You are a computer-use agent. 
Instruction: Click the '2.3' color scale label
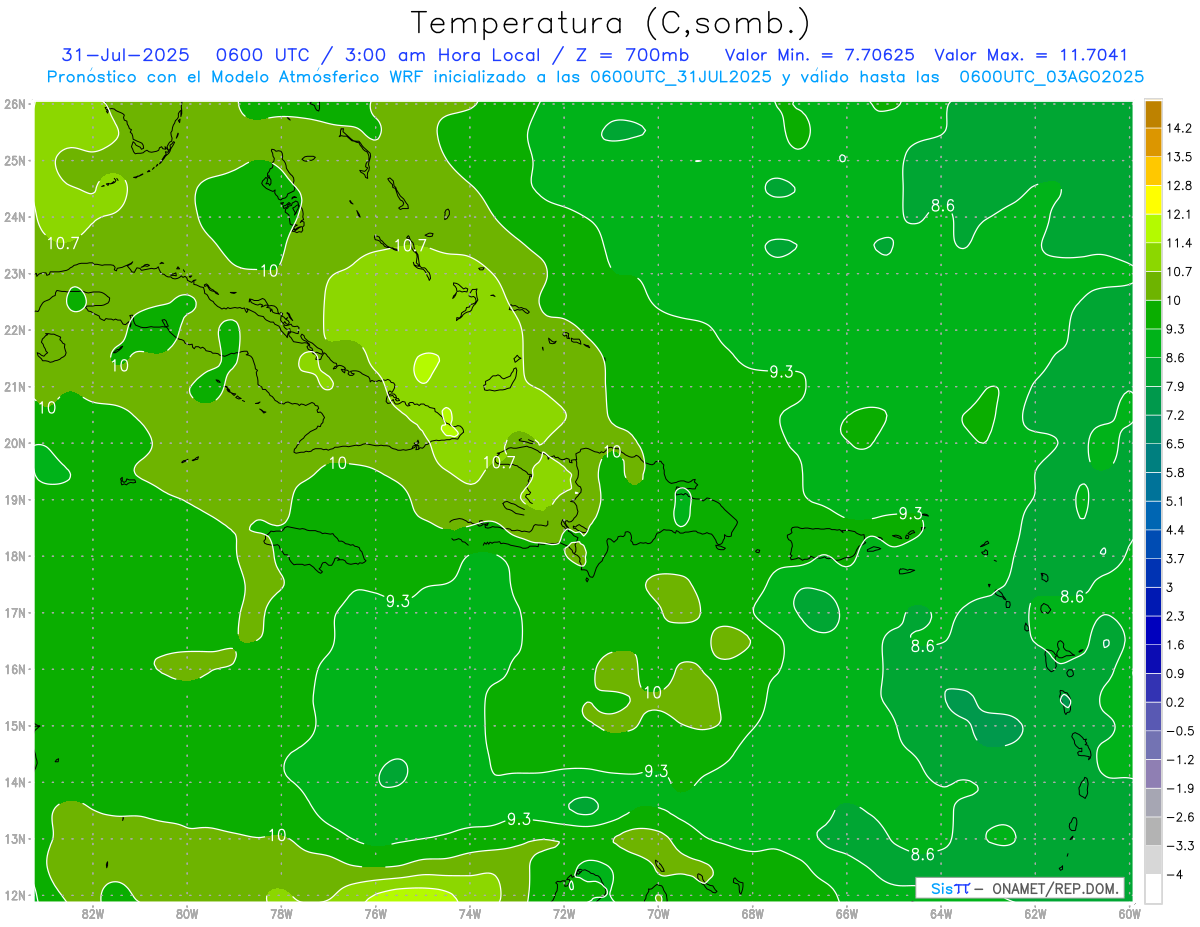1175,616
